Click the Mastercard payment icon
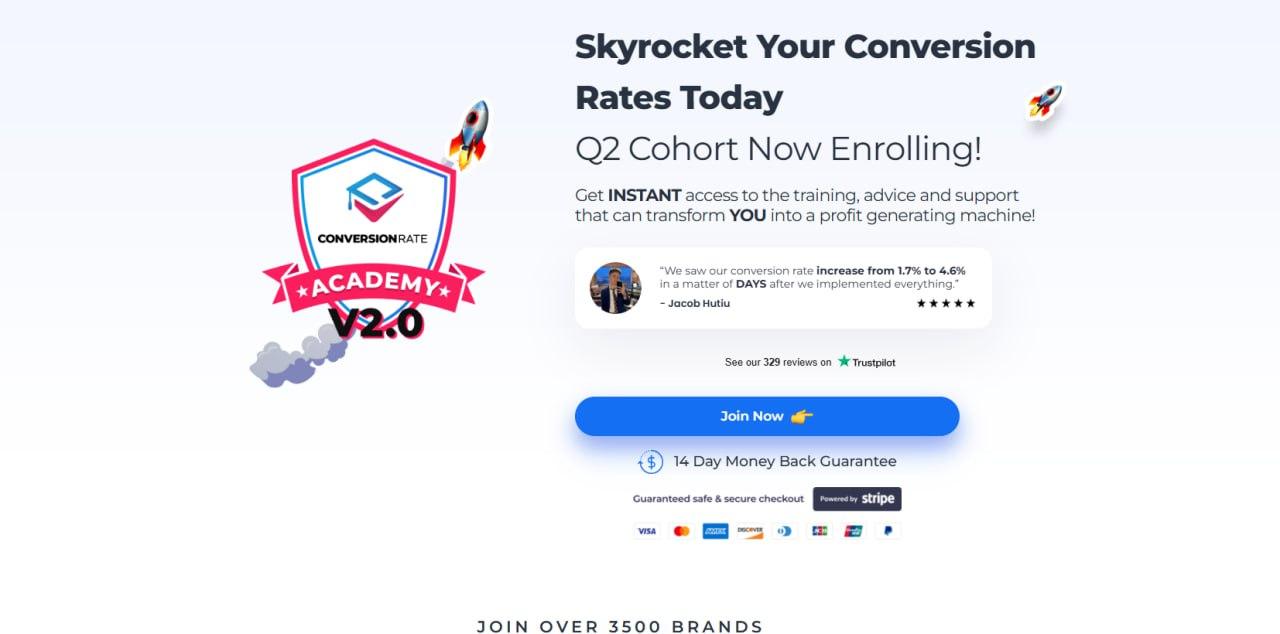This screenshot has width=1280, height=634. (x=681, y=531)
